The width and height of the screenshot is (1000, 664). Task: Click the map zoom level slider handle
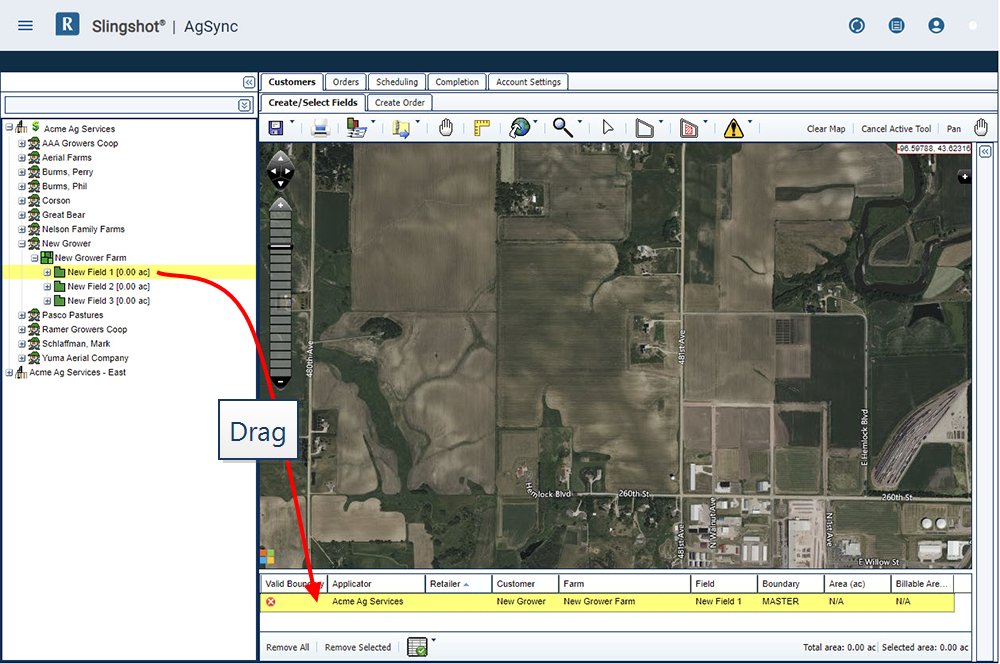point(280,246)
